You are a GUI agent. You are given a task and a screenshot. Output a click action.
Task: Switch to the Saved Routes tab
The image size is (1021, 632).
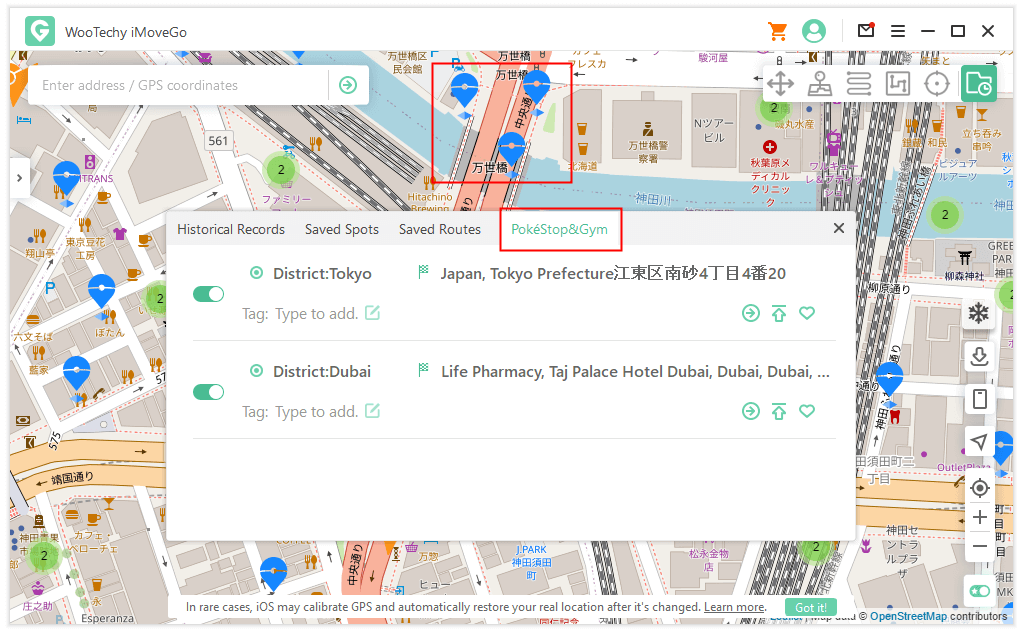(439, 229)
